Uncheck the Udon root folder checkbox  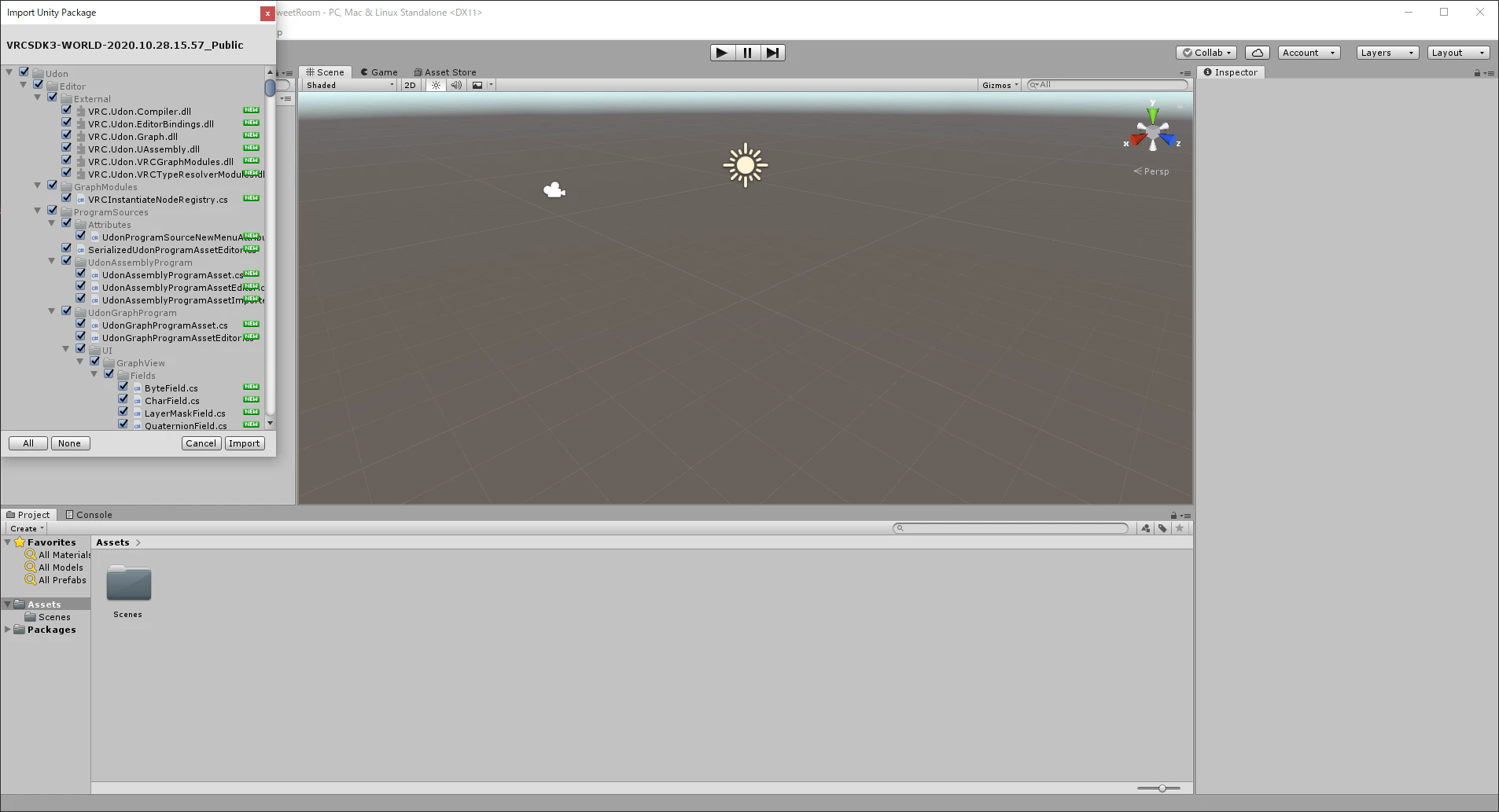24,72
